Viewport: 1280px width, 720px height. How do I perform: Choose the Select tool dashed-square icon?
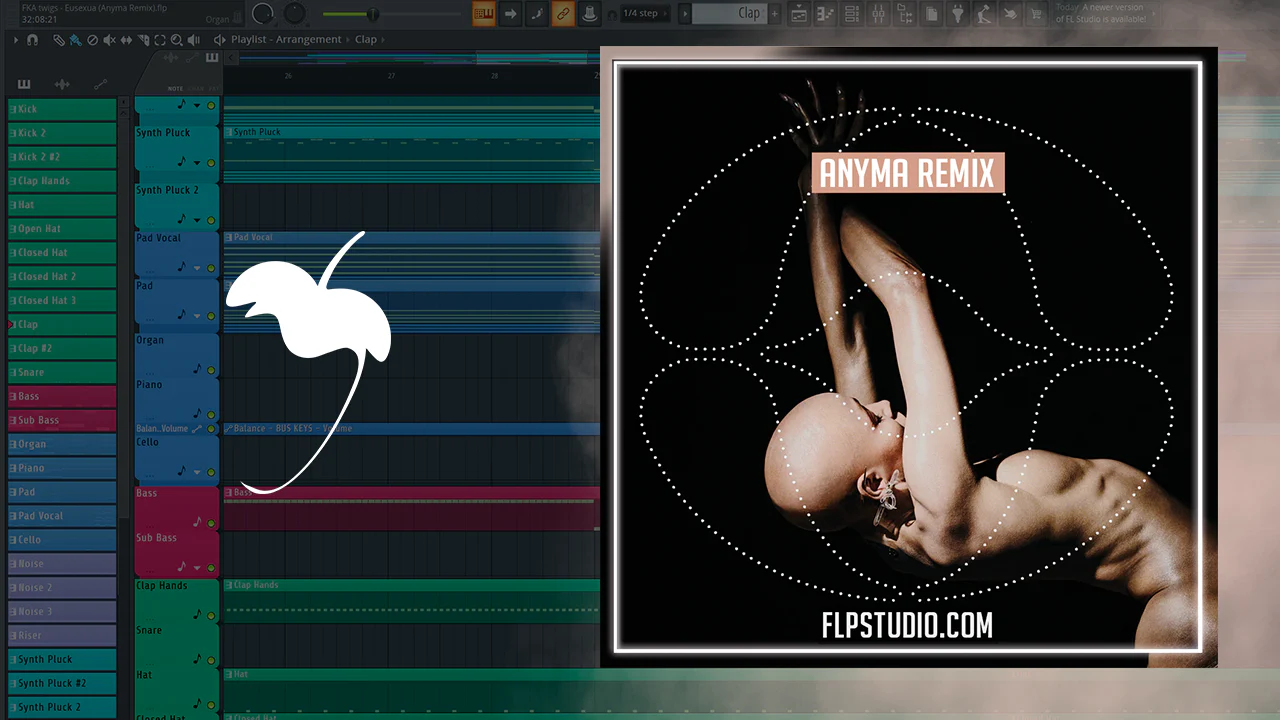click(160, 40)
